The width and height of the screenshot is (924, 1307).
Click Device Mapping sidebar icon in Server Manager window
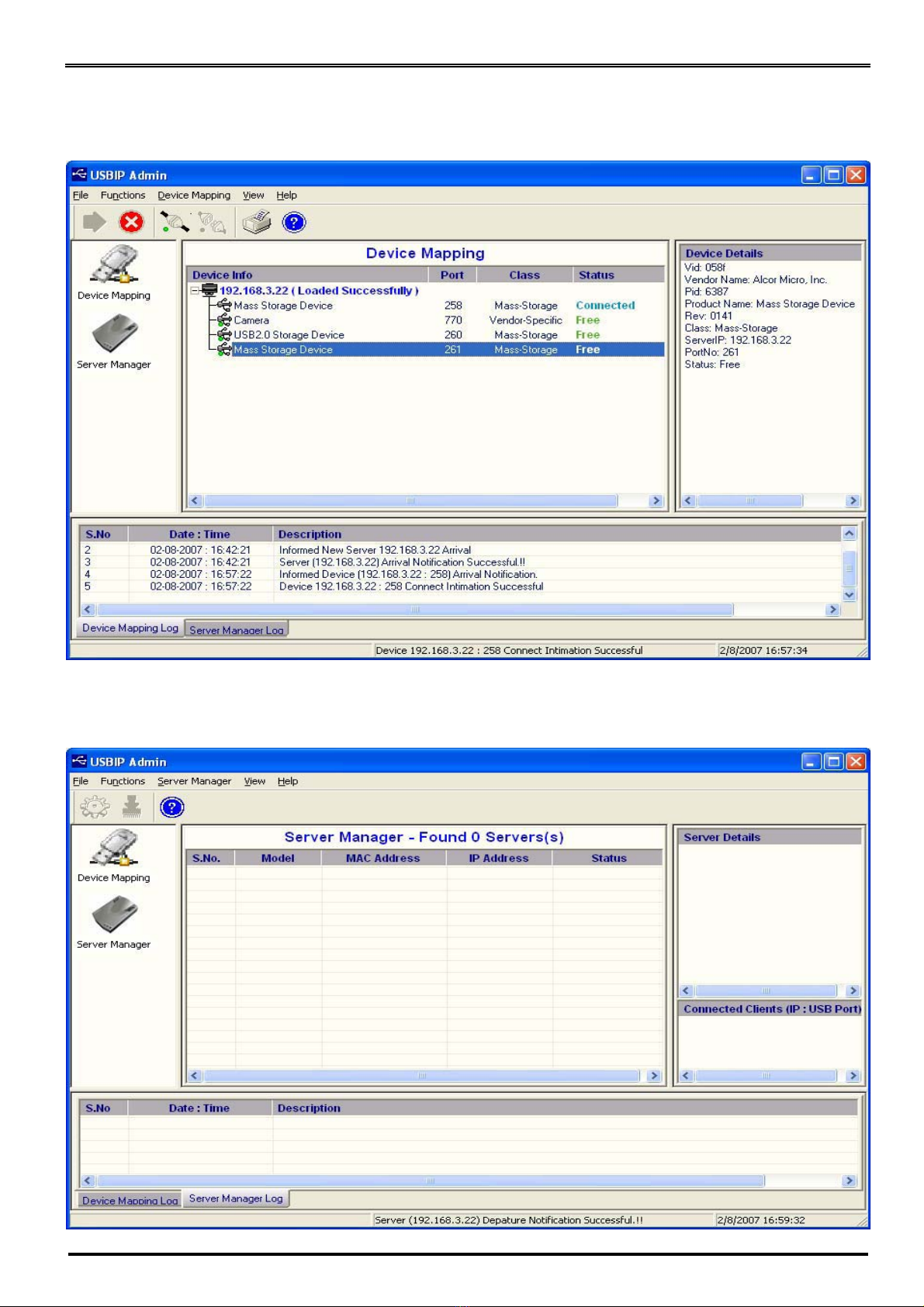click(114, 847)
